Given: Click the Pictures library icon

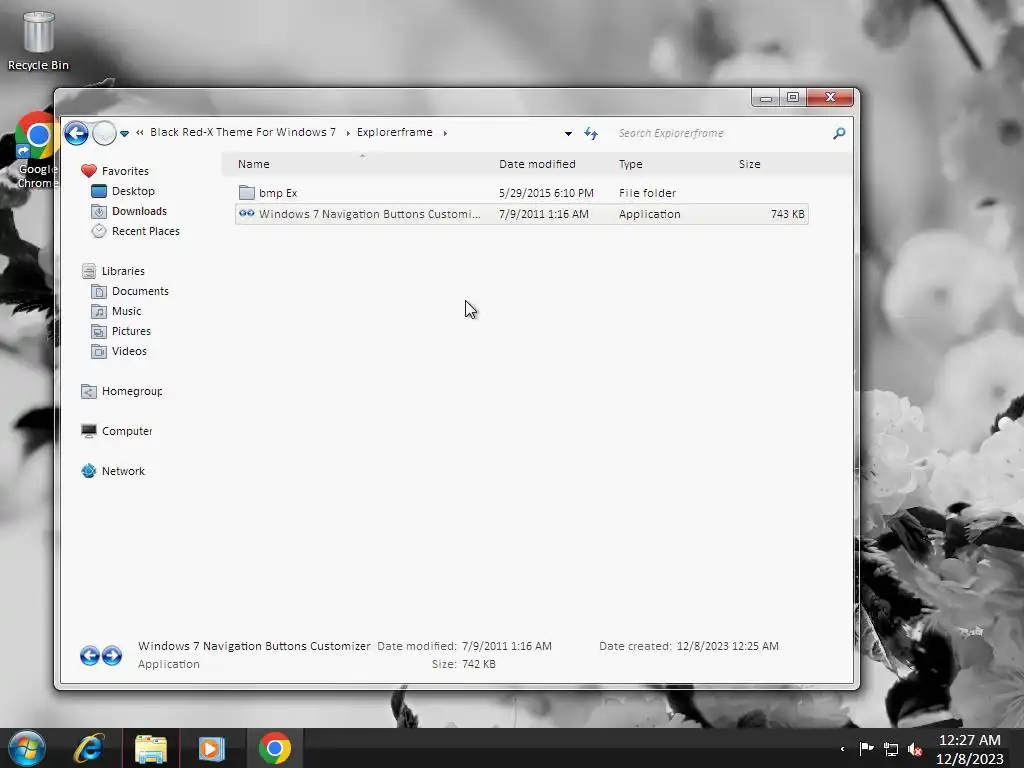Looking at the screenshot, I should point(99,332).
